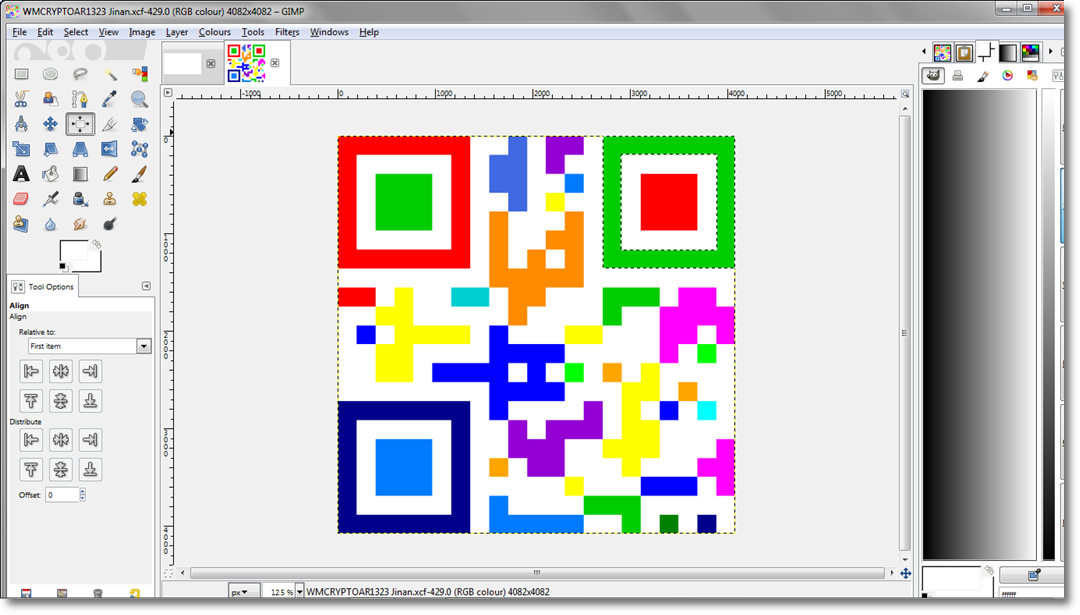The height and width of the screenshot is (615, 1080).
Task: Select the Rotate tool
Action: 140,124
